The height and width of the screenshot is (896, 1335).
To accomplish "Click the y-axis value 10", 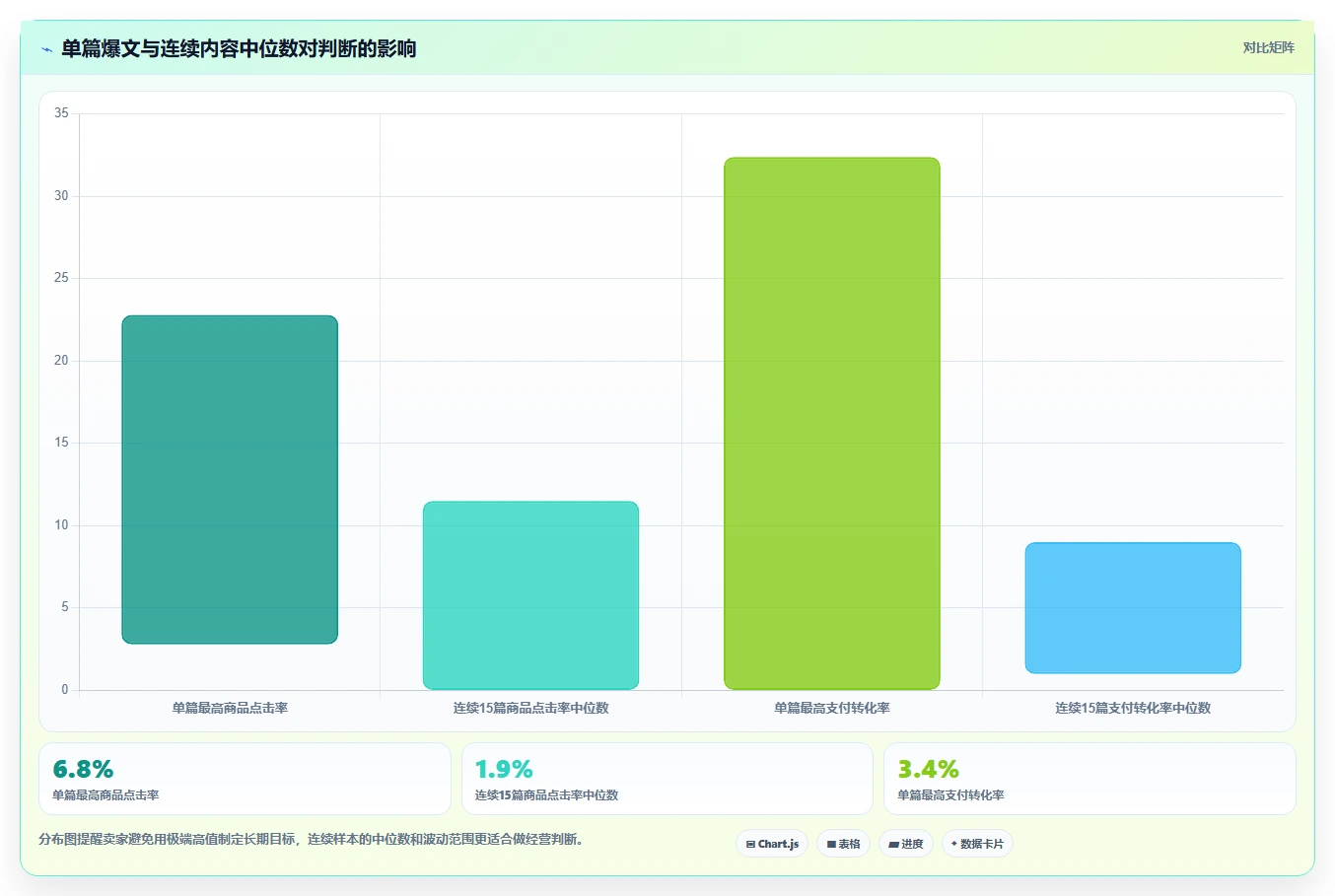I will coord(62,525).
